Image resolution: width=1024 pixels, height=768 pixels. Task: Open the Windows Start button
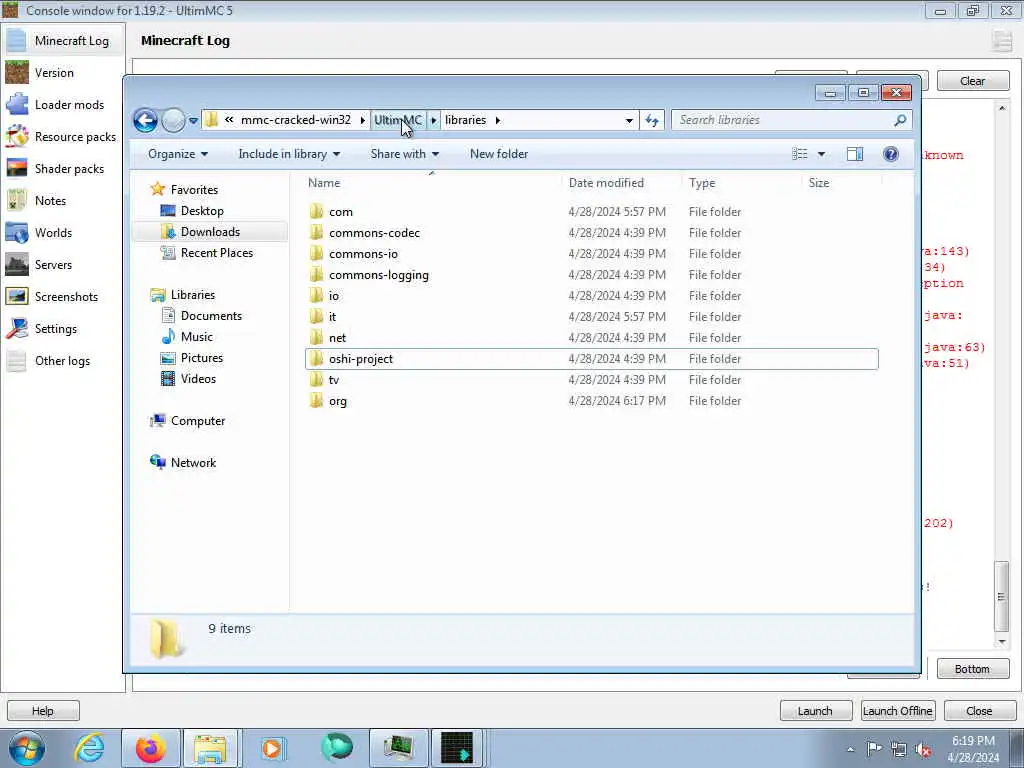point(27,748)
